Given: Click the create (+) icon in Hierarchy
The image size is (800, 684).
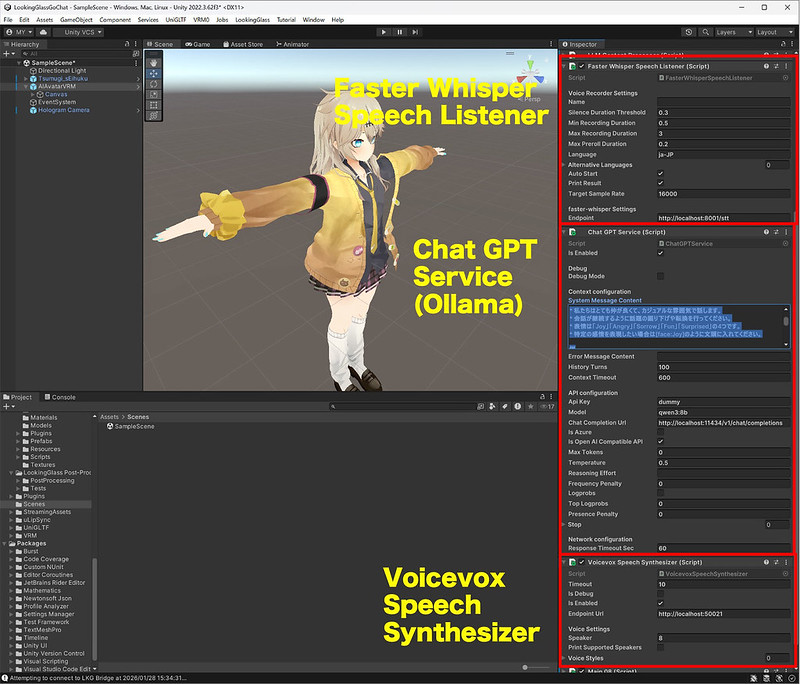Looking at the screenshot, I should (x=6, y=53).
